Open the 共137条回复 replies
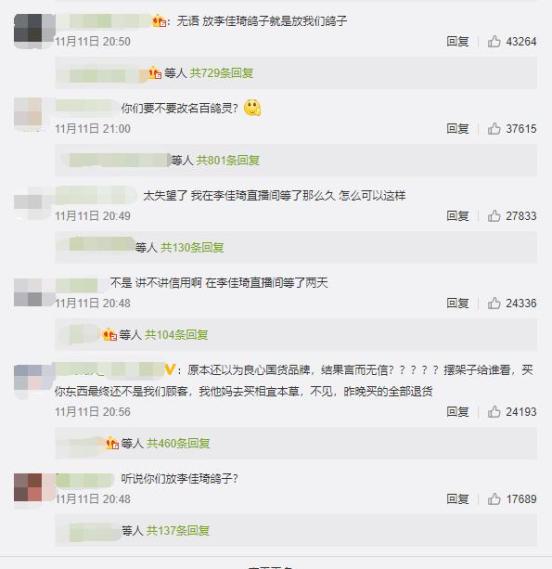Screen dimensions: 552x569 [178, 531]
